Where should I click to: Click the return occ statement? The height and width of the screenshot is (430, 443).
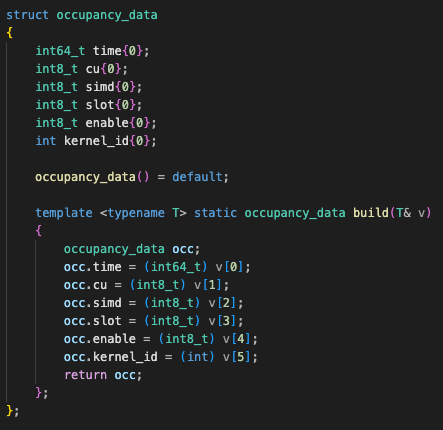[103, 375]
